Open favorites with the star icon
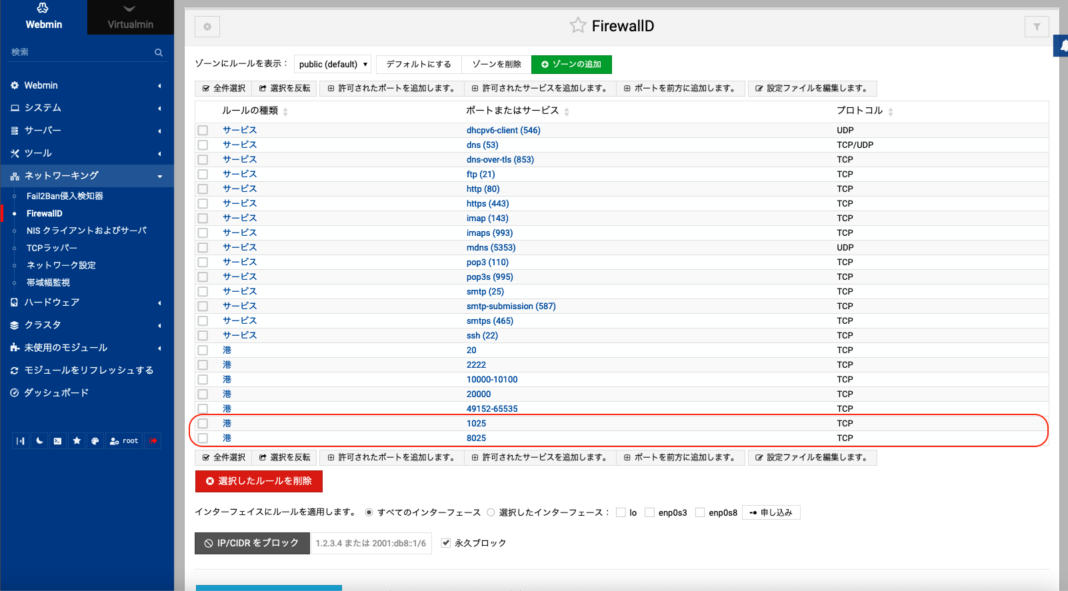This screenshot has width=1068, height=591. click(76, 440)
